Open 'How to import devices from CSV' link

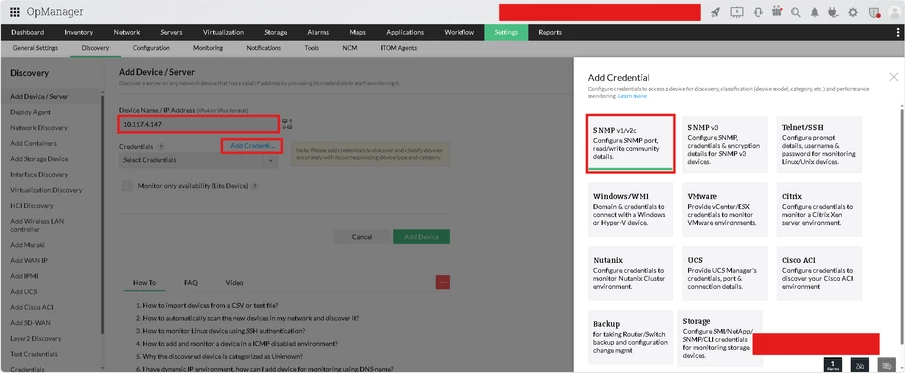211,305
